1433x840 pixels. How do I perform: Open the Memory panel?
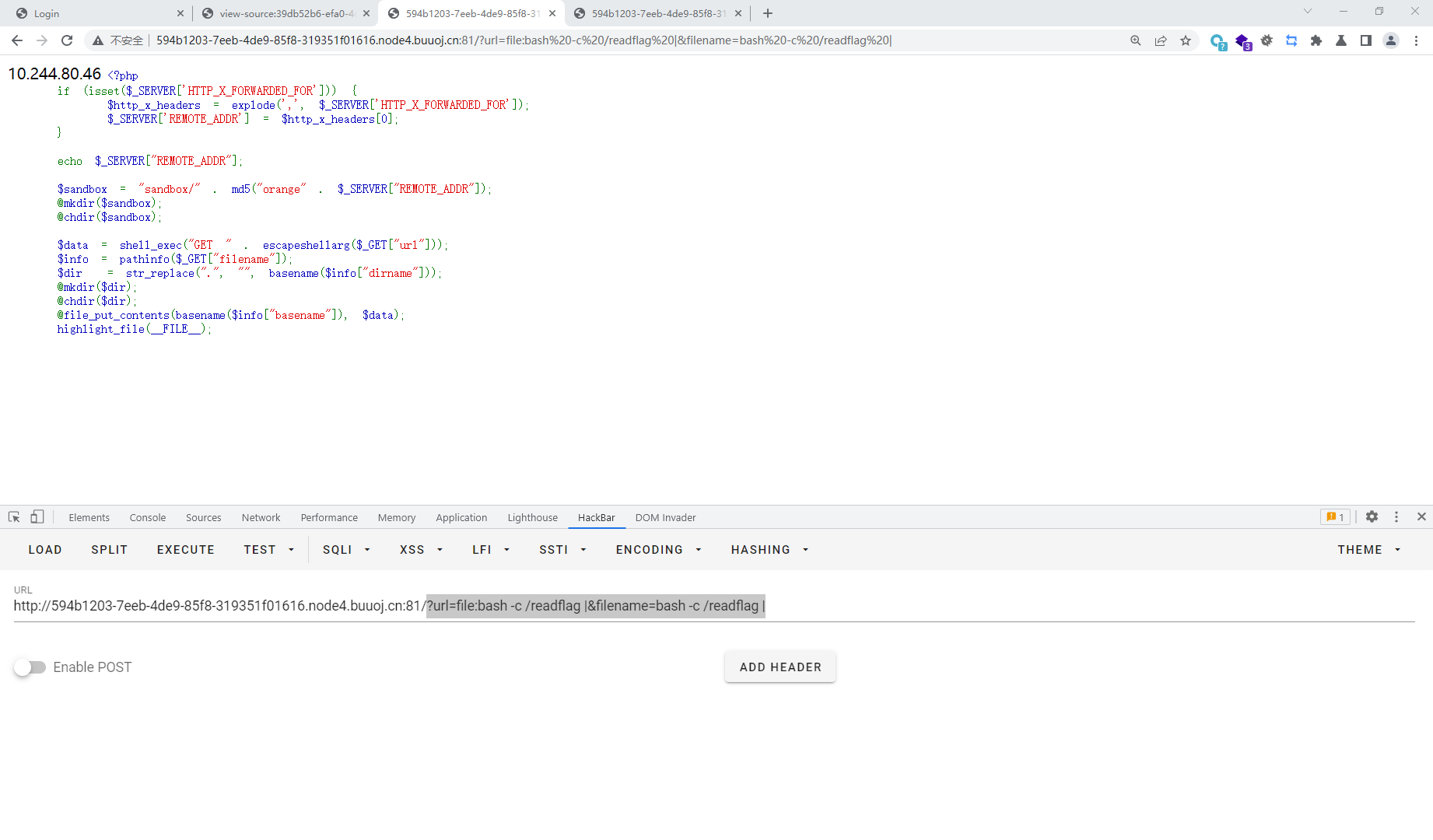click(x=397, y=517)
